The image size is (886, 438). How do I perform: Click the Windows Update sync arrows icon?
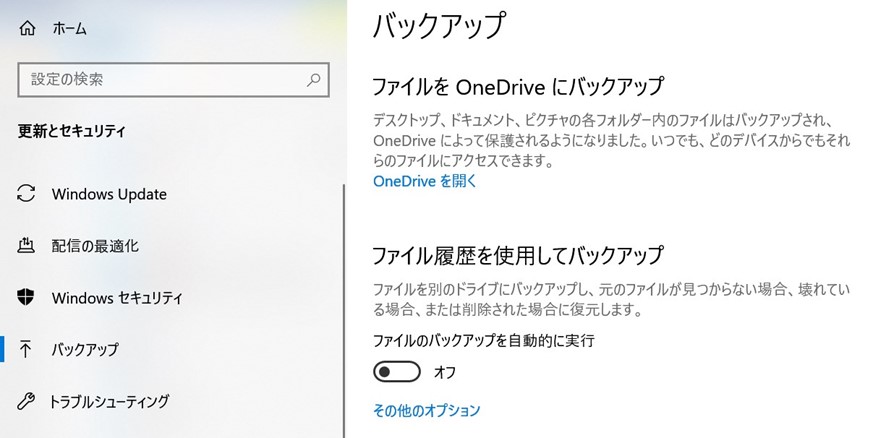click(x=26, y=193)
